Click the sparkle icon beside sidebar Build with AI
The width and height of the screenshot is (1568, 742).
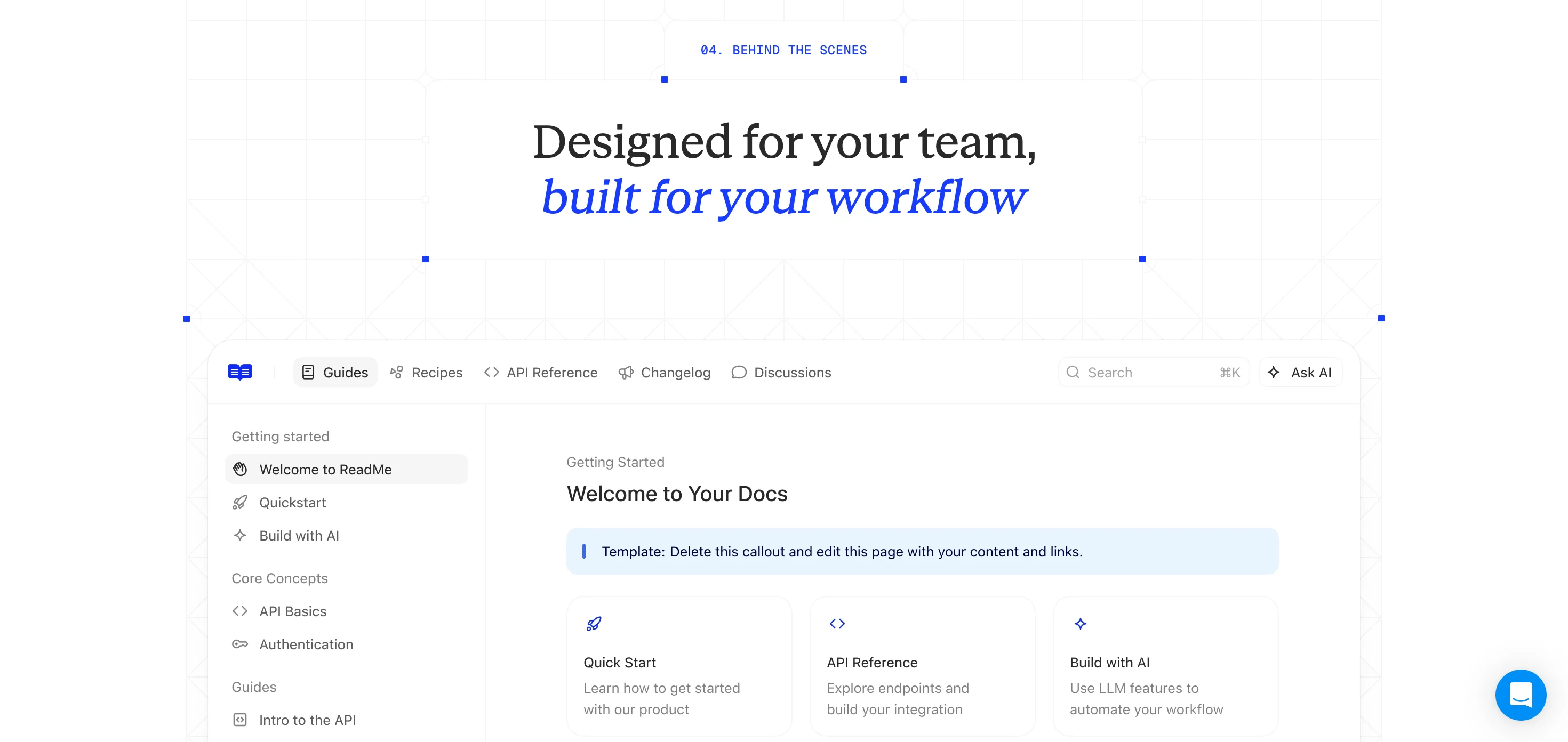coord(240,535)
